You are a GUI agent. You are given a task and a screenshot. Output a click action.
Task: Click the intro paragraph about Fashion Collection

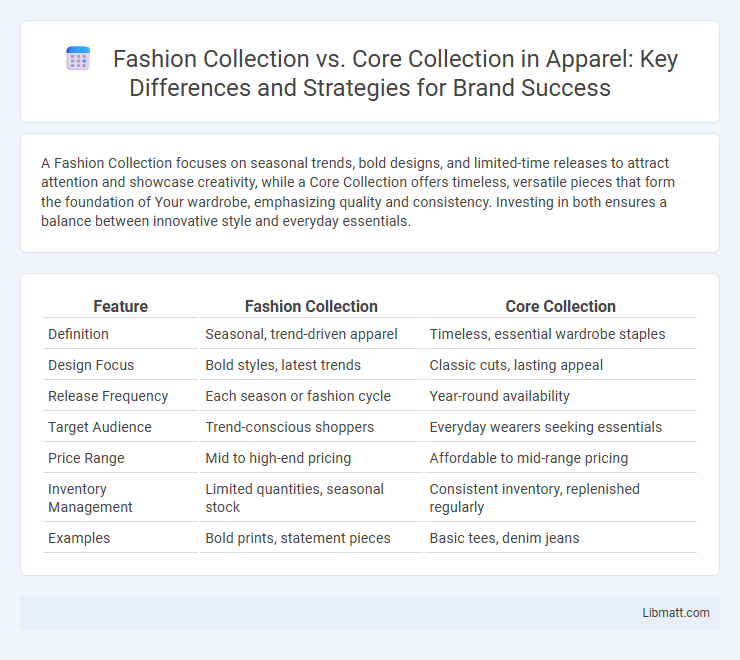pos(358,192)
